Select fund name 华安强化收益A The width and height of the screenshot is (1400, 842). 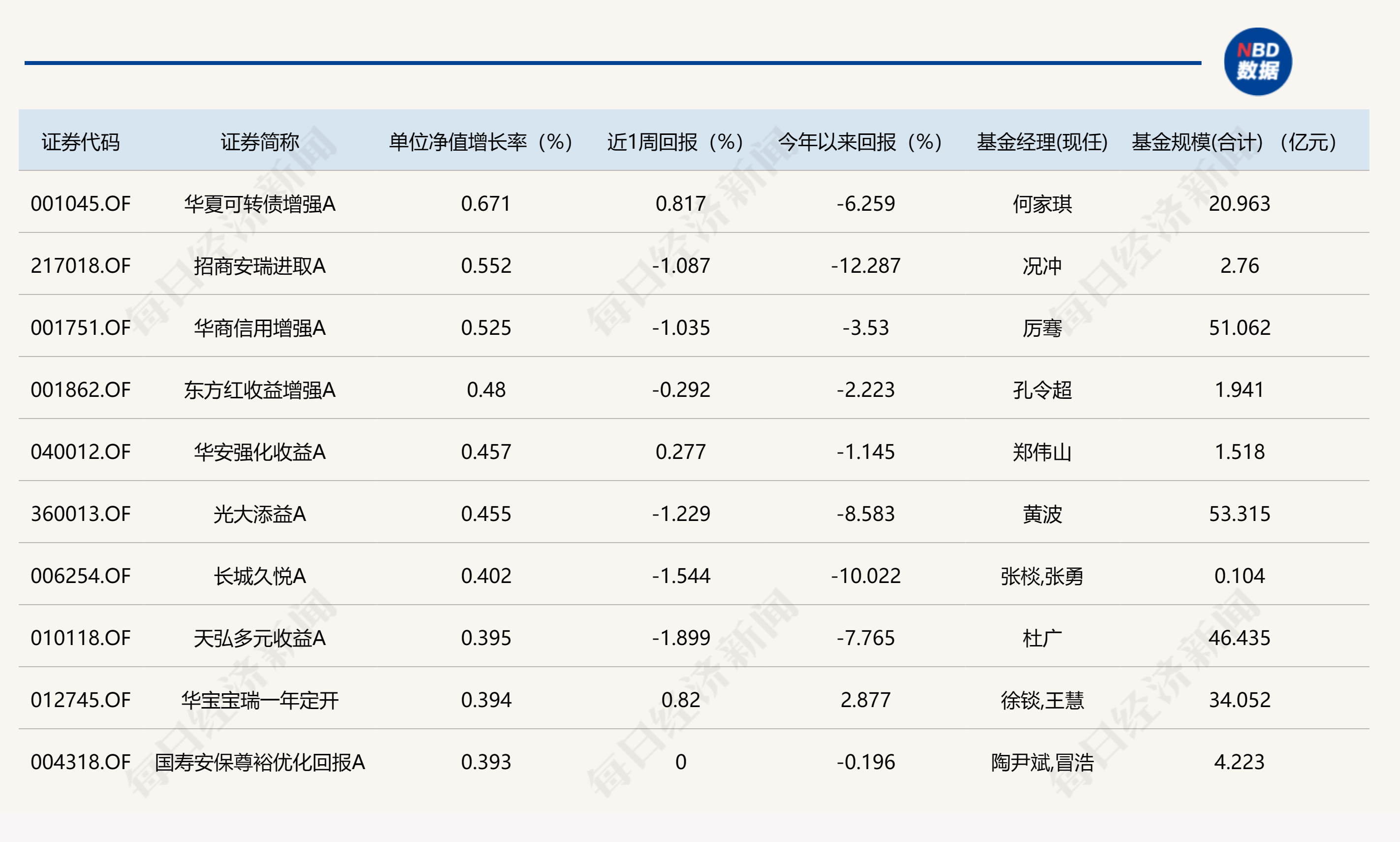pos(260,452)
